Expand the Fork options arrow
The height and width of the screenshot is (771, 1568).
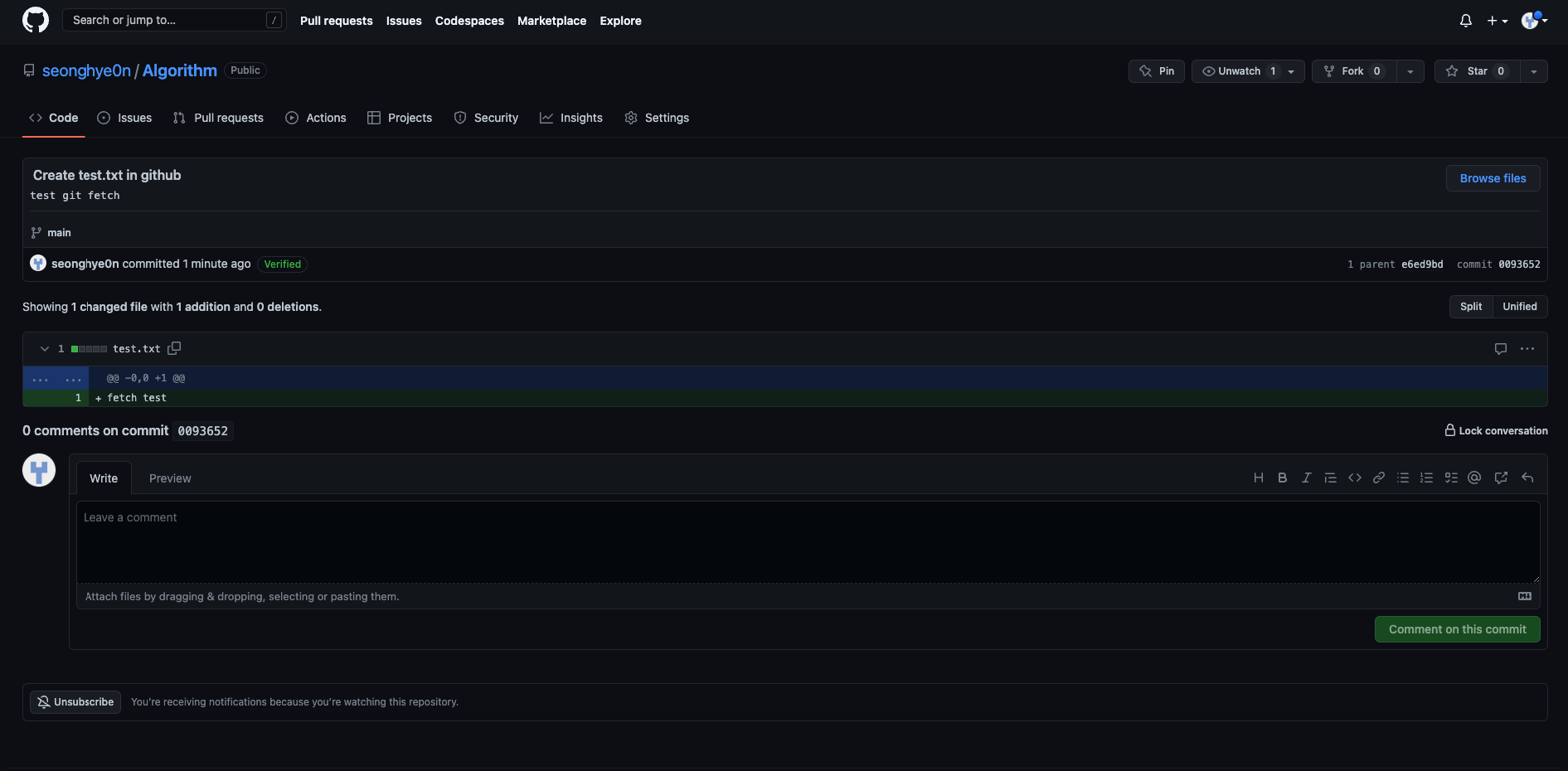tap(1410, 71)
